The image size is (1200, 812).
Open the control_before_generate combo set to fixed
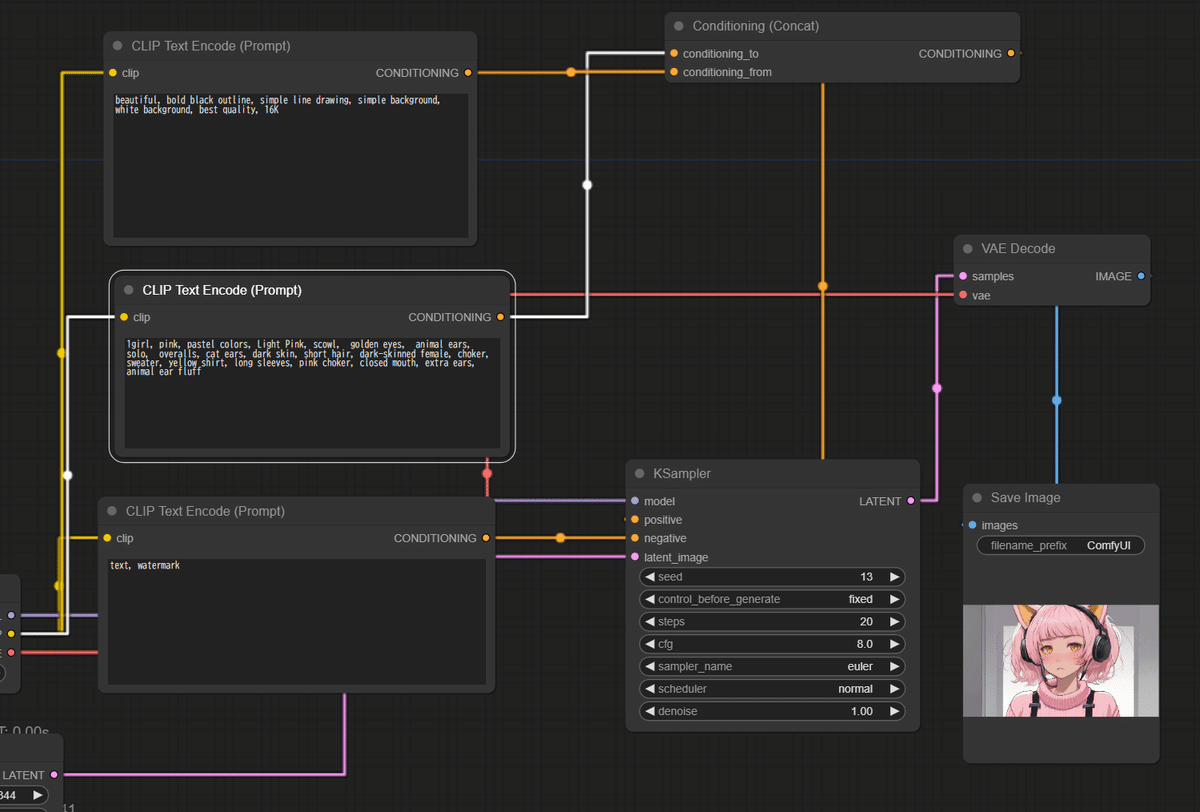click(x=771, y=599)
